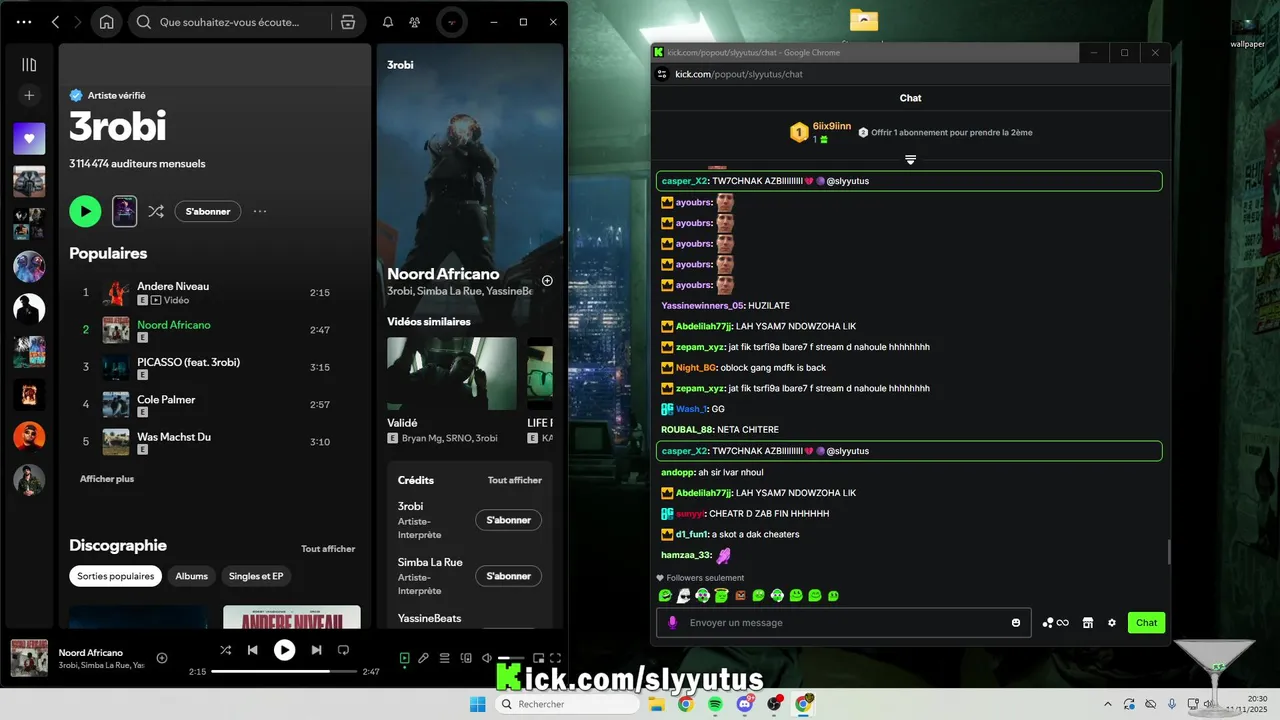This screenshot has height=720, width=1280.
Task: Toggle shuffle beside the S'abonner button
Action: click(x=156, y=211)
